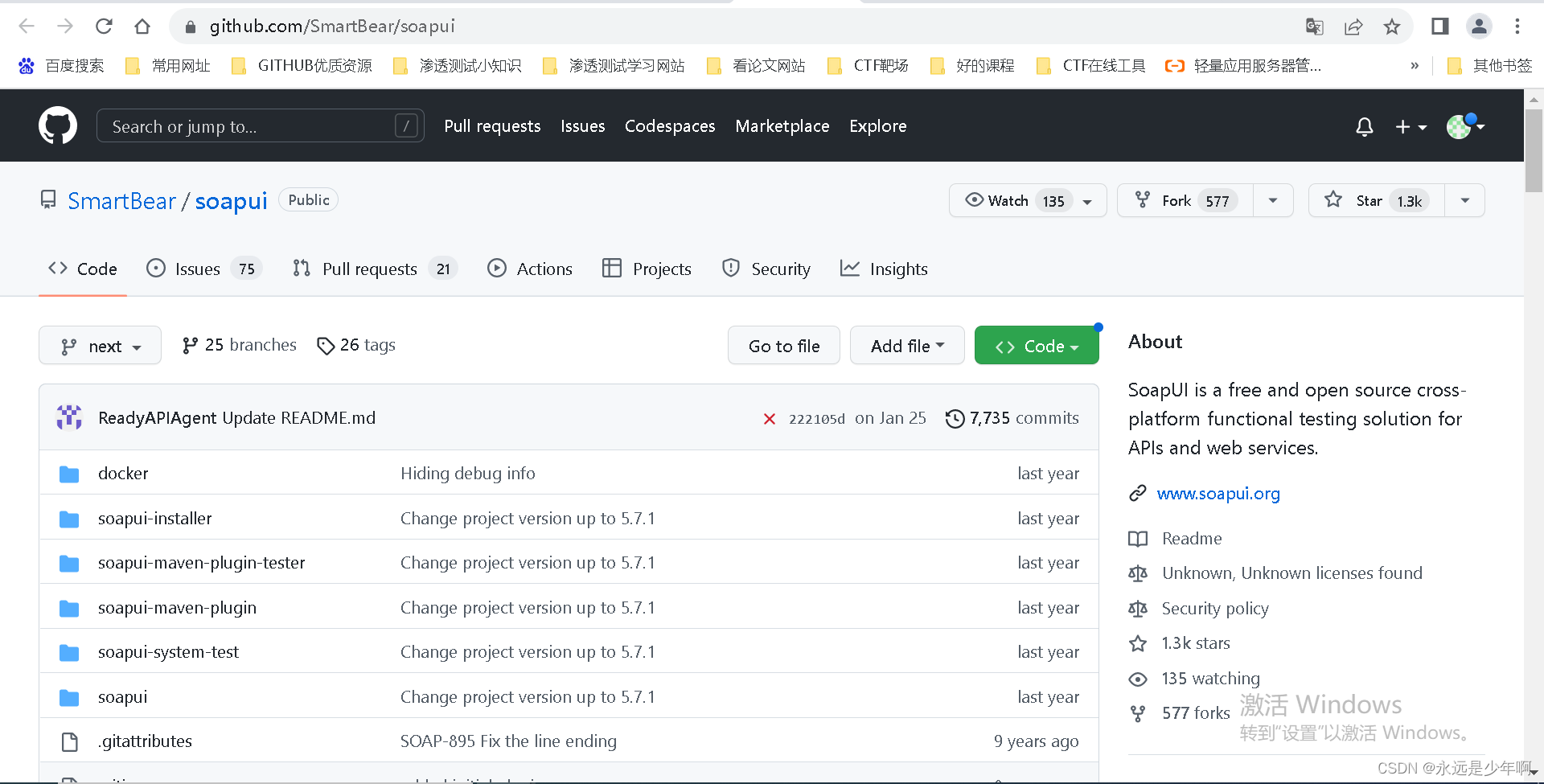The width and height of the screenshot is (1544, 784).
Task: Expand Star lists dropdown arrow
Action: click(x=1465, y=200)
